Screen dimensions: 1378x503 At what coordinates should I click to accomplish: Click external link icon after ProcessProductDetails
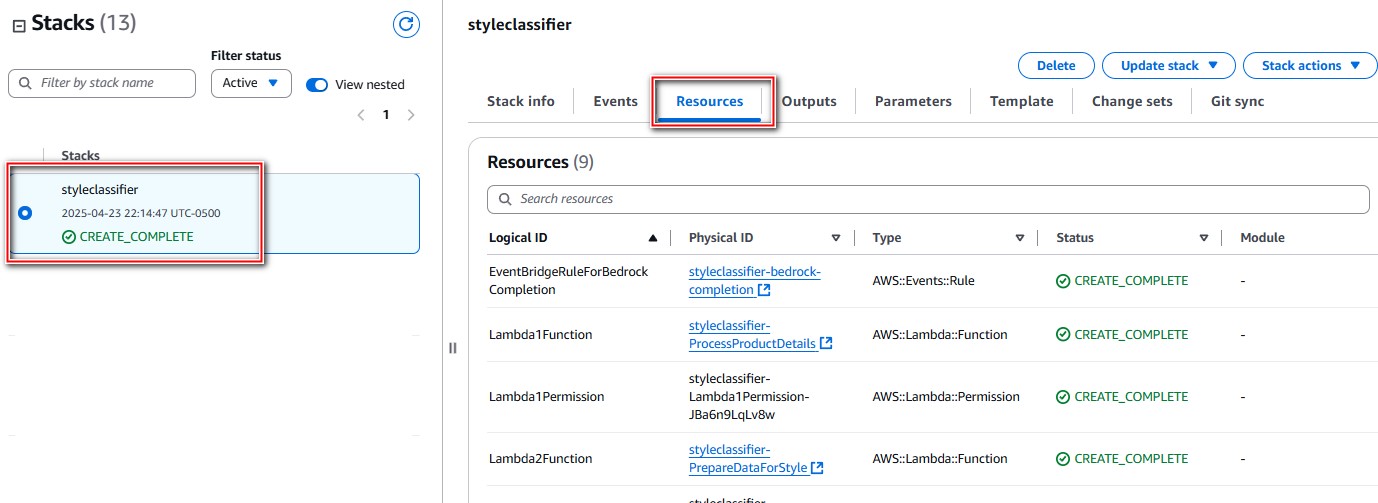coord(826,344)
